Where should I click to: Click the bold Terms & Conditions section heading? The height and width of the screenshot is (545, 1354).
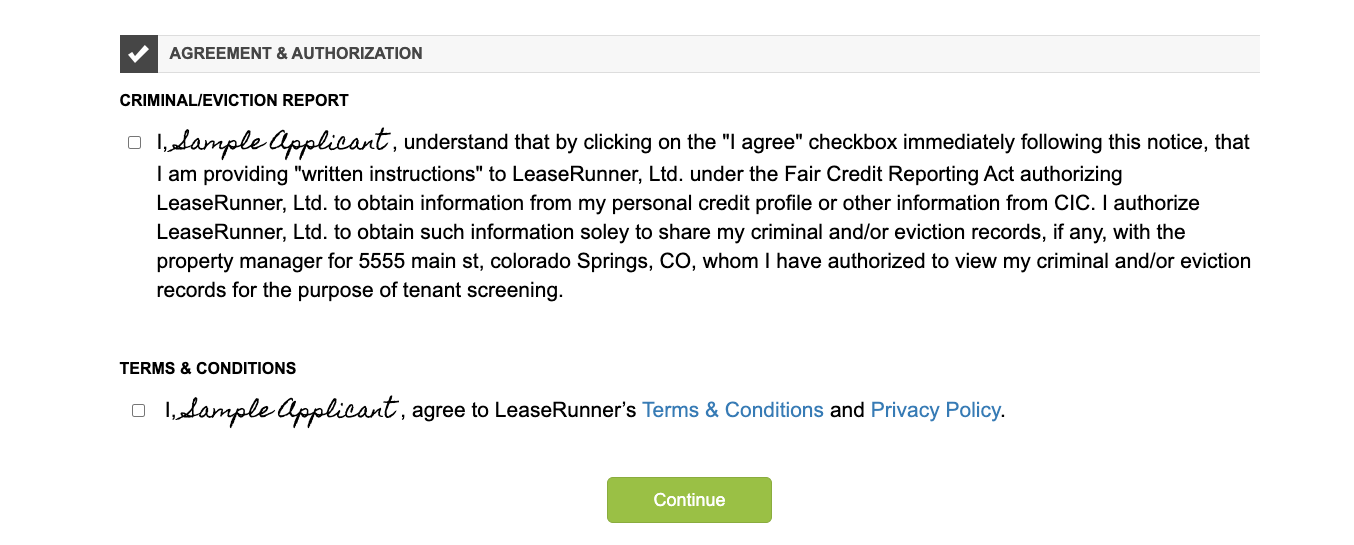click(x=208, y=368)
